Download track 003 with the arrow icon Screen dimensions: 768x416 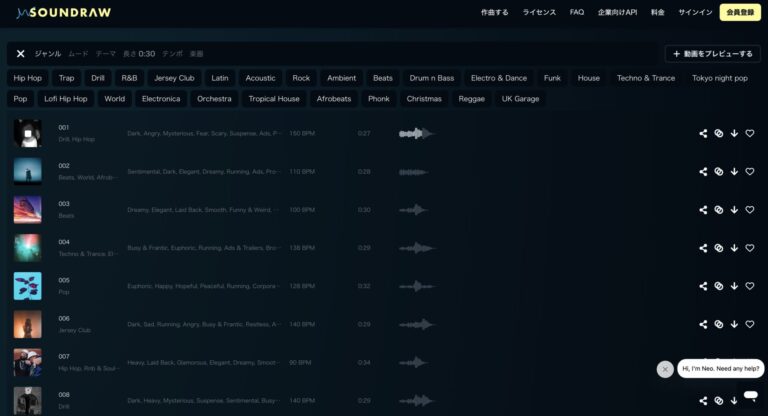[x=734, y=210]
